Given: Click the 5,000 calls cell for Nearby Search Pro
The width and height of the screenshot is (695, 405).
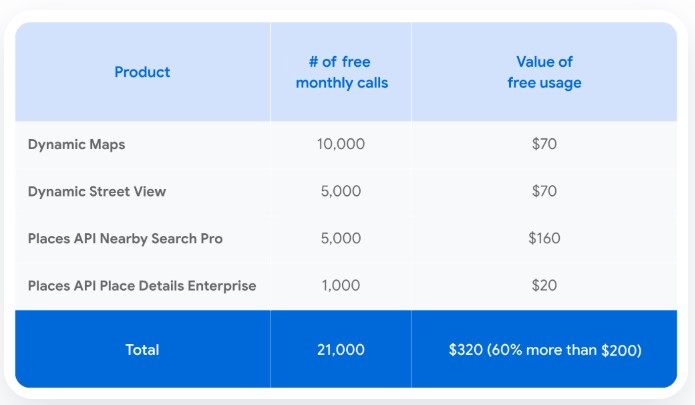Looking at the screenshot, I should 341,238.
